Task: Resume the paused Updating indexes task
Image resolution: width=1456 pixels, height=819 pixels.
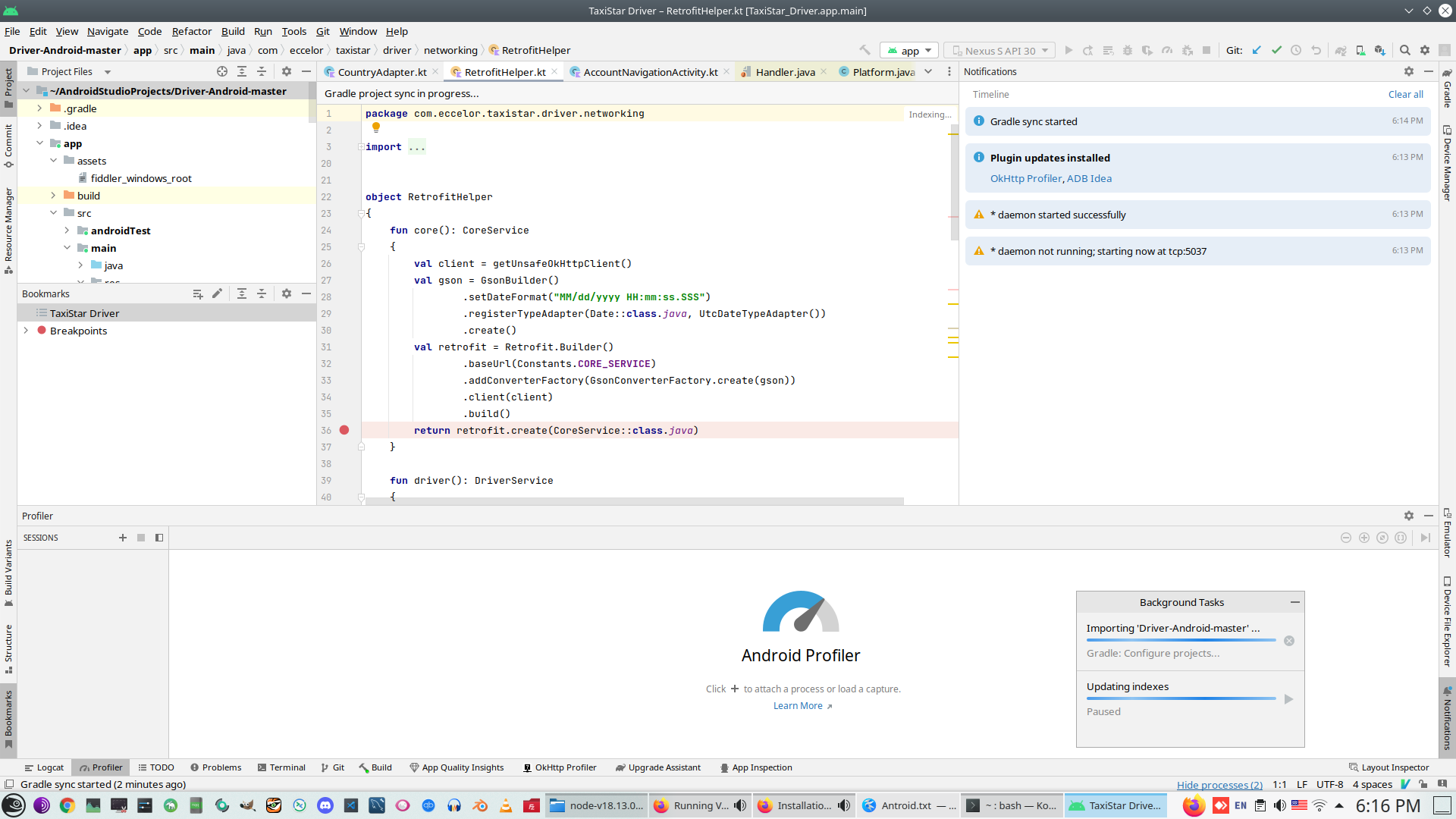Action: tap(1288, 699)
